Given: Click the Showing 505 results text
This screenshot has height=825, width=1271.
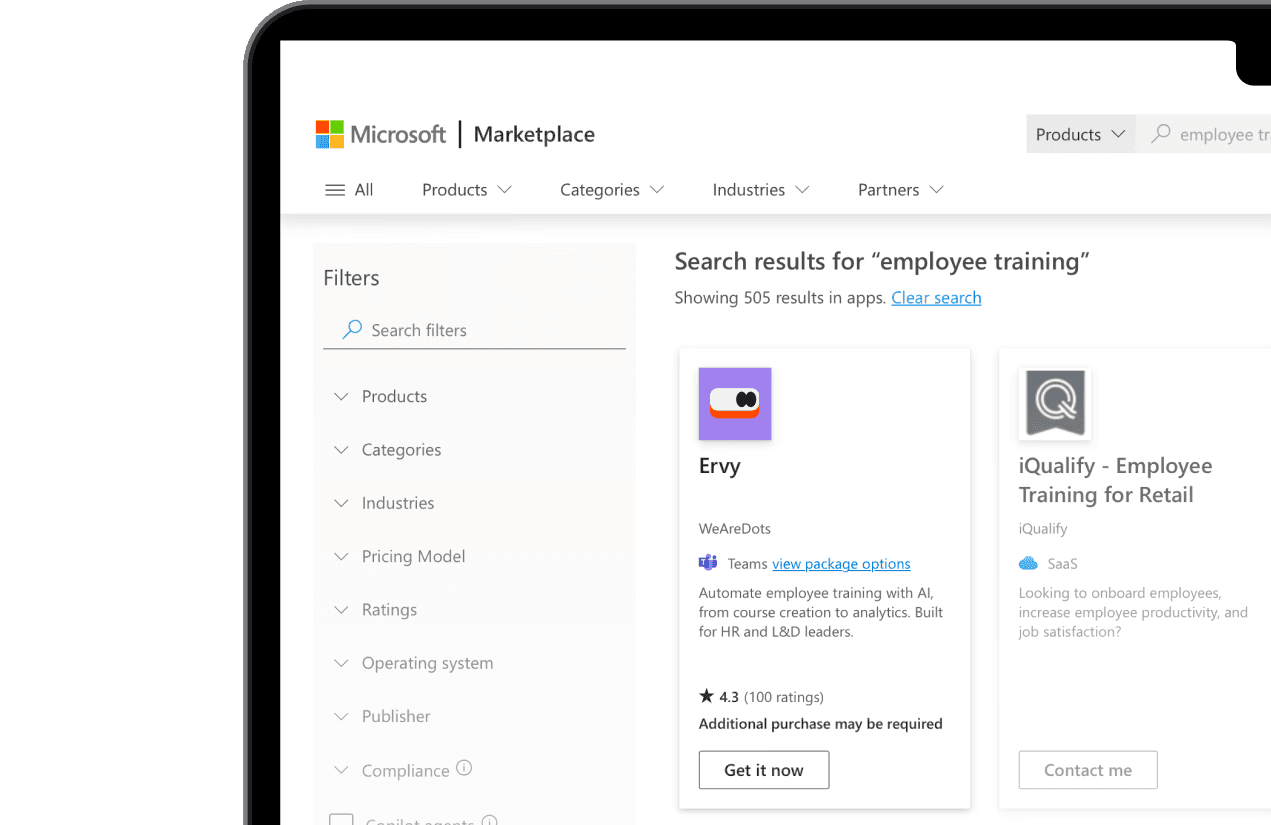Looking at the screenshot, I should pyautogui.click(x=780, y=298).
